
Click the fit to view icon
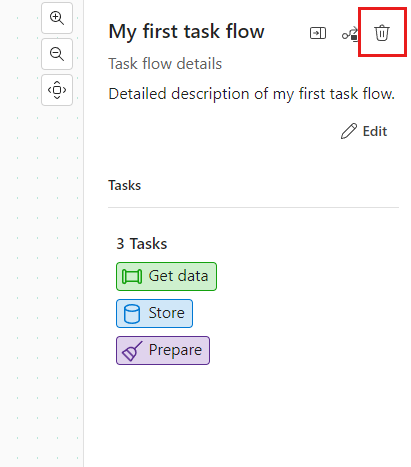click(57, 90)
